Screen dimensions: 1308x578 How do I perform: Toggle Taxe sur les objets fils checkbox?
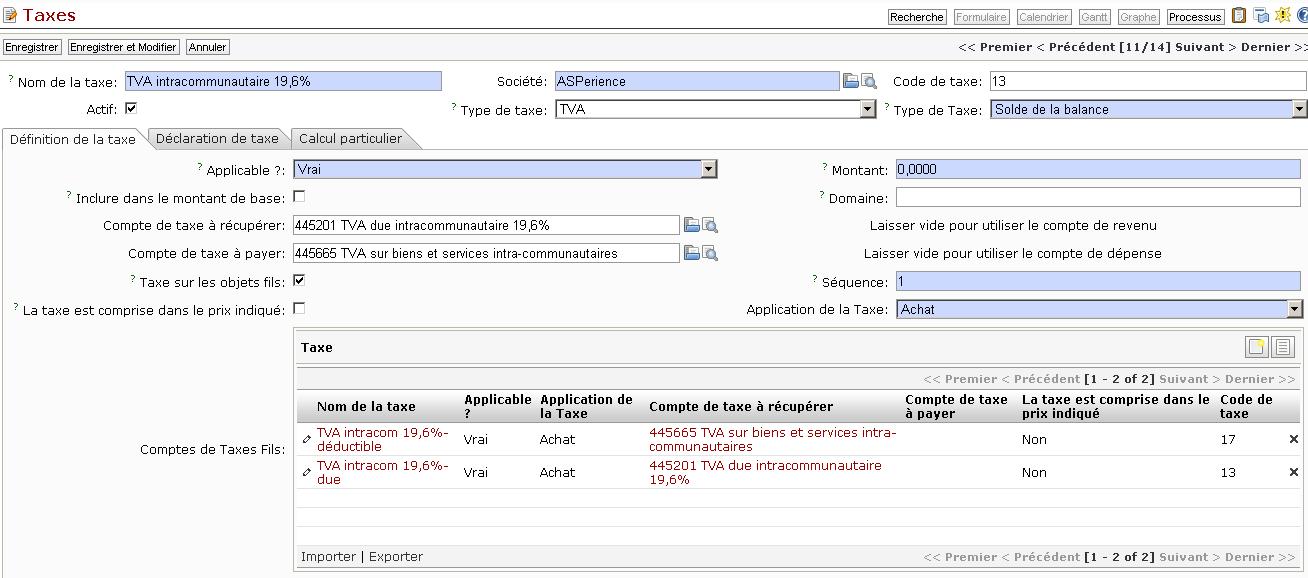coord(299,281)
